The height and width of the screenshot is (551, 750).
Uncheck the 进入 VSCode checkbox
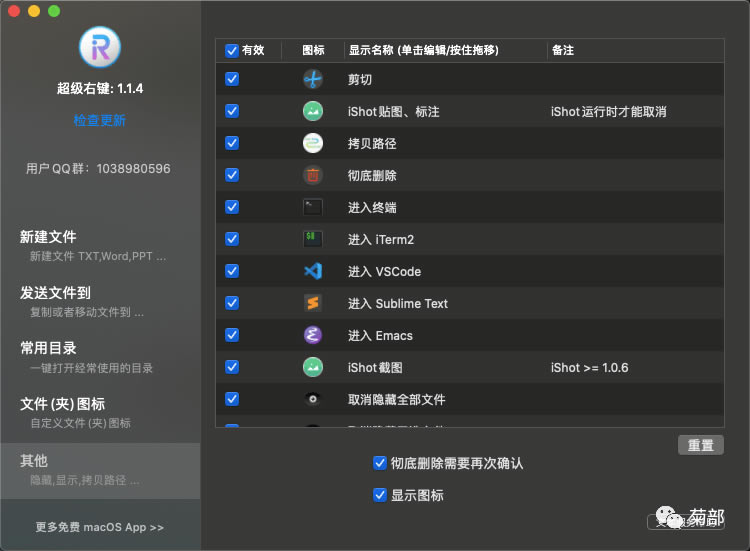pyautogui.click(x=232, y=271)
